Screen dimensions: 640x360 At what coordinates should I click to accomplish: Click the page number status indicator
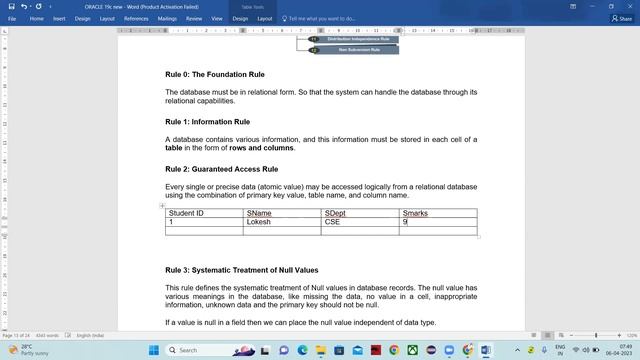16,336
